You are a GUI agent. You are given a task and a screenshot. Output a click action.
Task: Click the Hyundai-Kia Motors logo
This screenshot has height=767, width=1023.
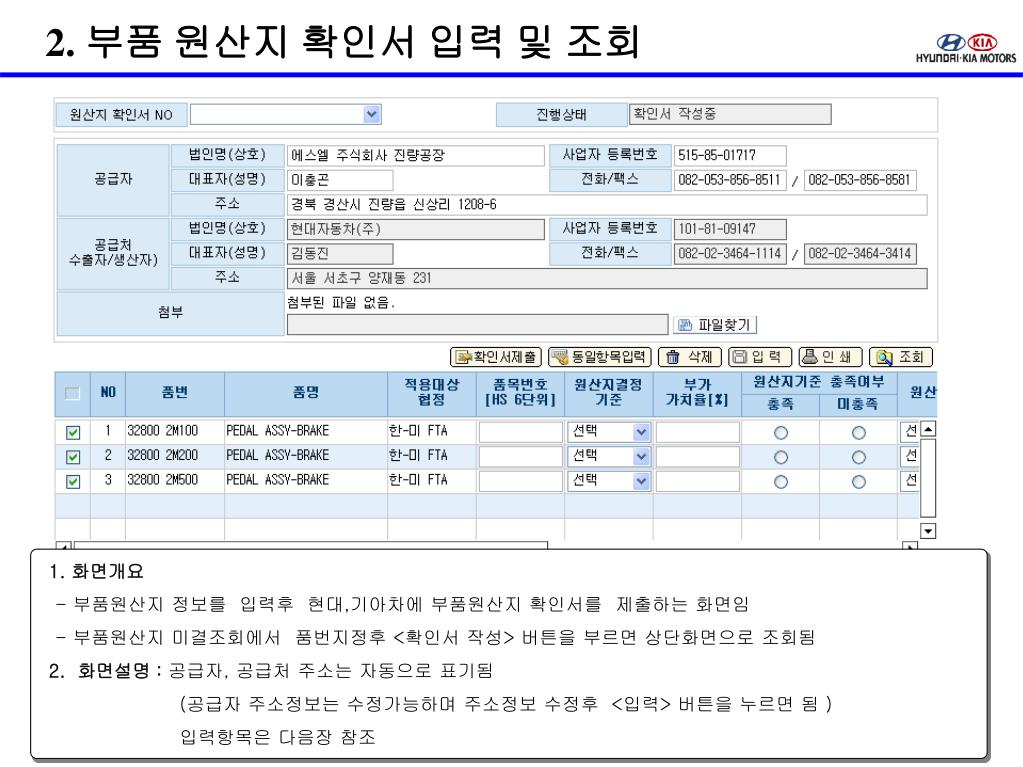point(966,48)
